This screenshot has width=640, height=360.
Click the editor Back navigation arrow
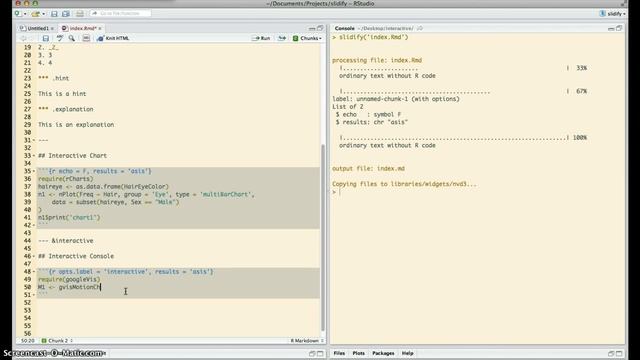23,38
